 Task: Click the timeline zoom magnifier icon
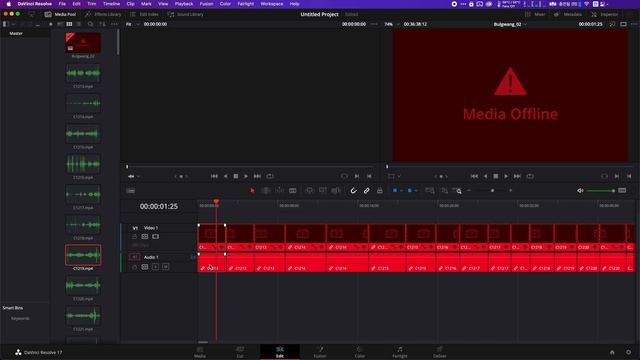pyautogui.click(x=458, y=191)
